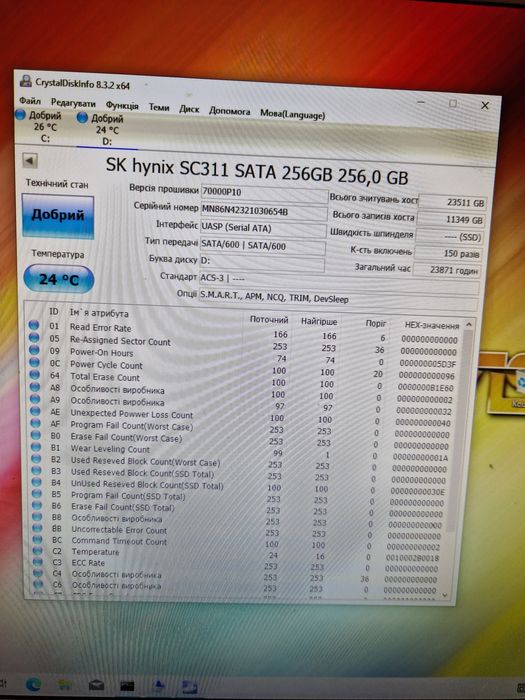Click status icon of Uncorrectable Error Count row
525x700 pixels.
37,528
